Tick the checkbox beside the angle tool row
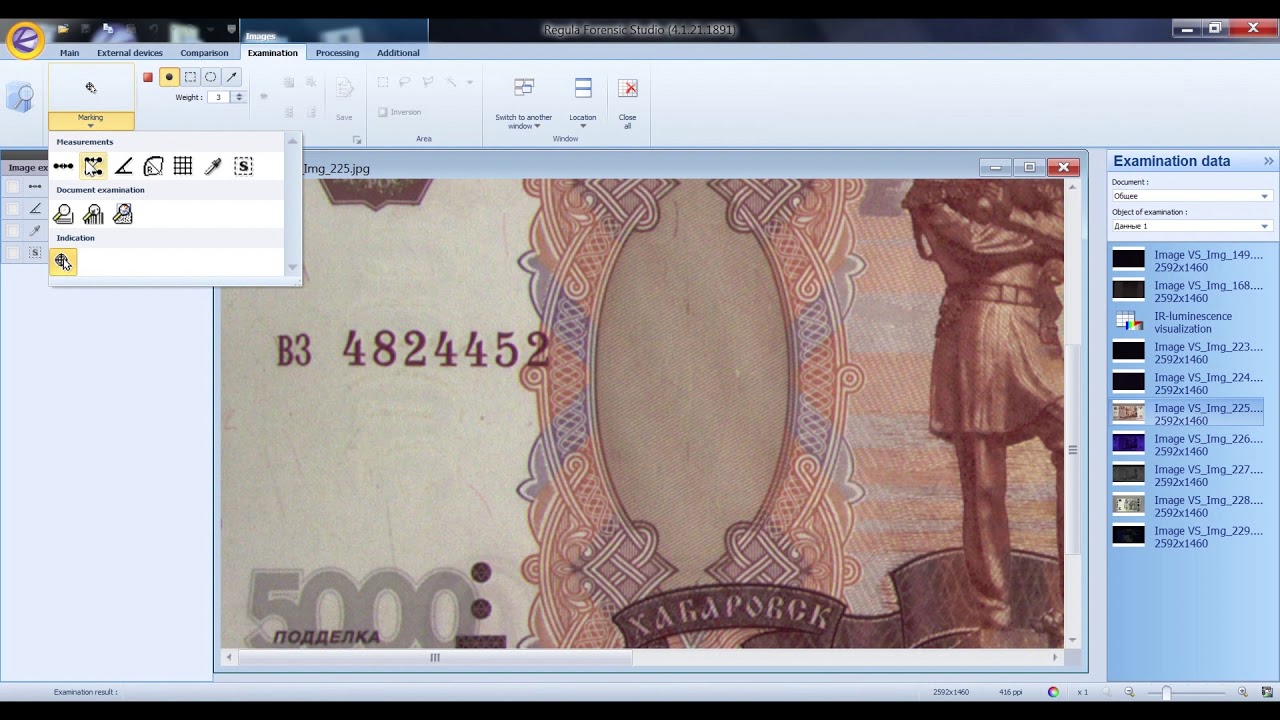 point(14,209)
